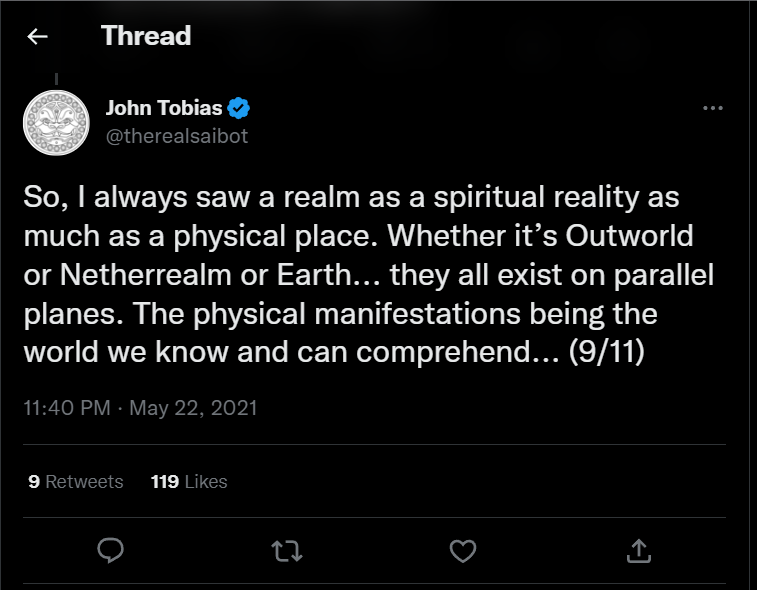View the list of 9 Retweets
The height and width of the screenshot is (590, 757).
[76, 481]
